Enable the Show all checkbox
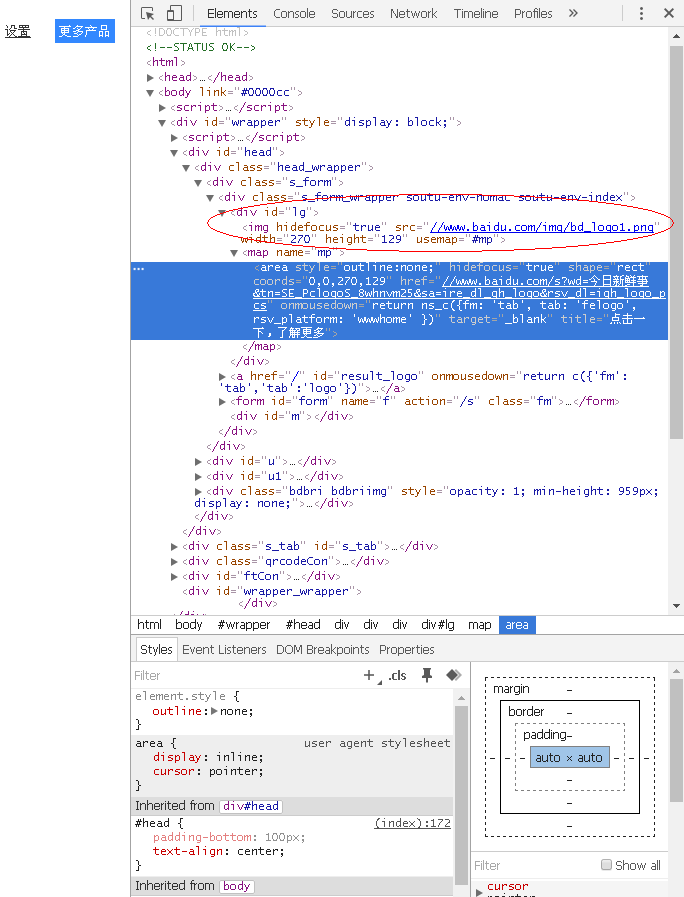The width and height of the screenshot is (684, 897). click(606, 865)
